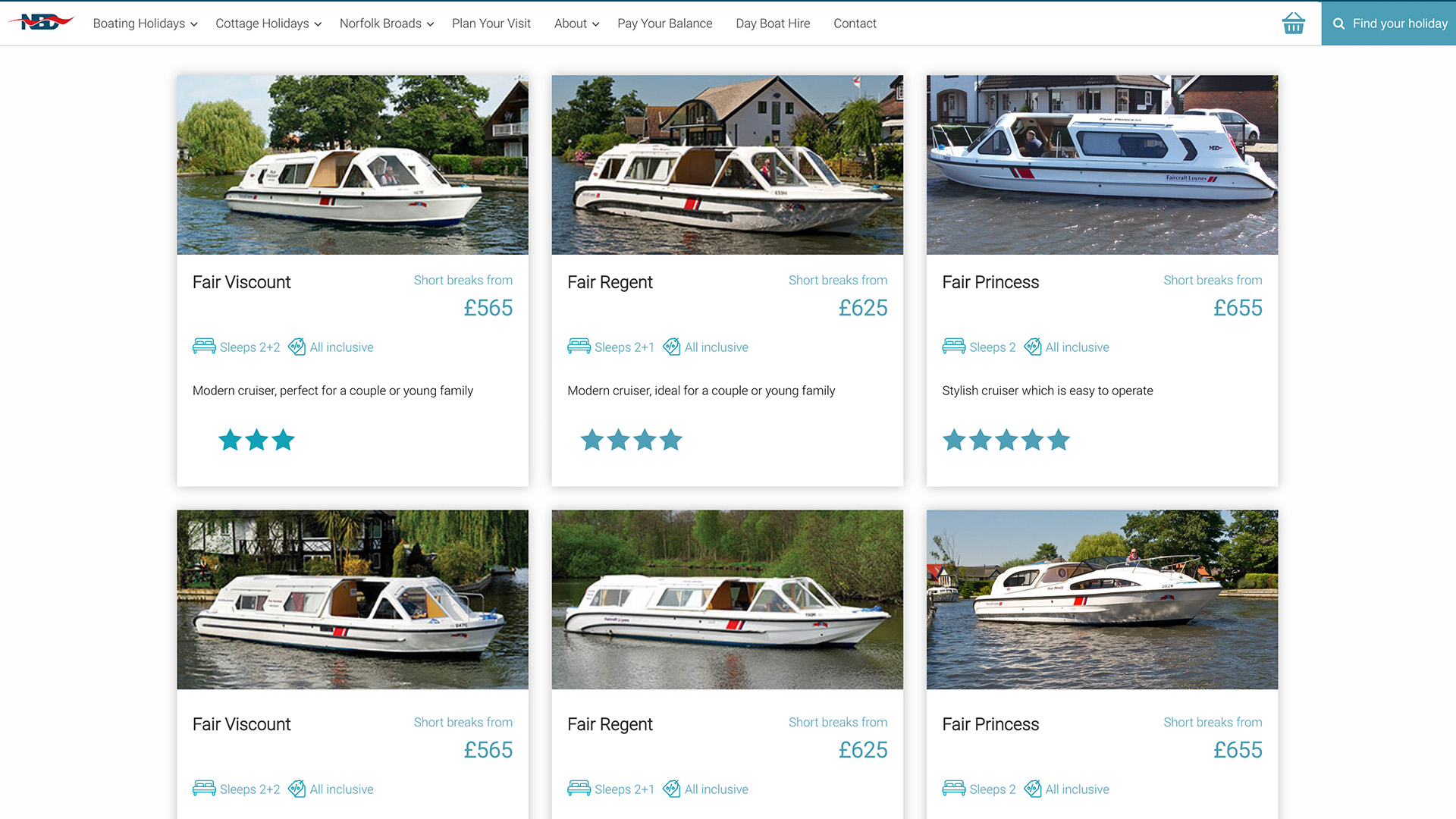Click the All inclusive tag icon on top Fair Regent
The height and width of the screenshot is (819, 1456).
671,347
